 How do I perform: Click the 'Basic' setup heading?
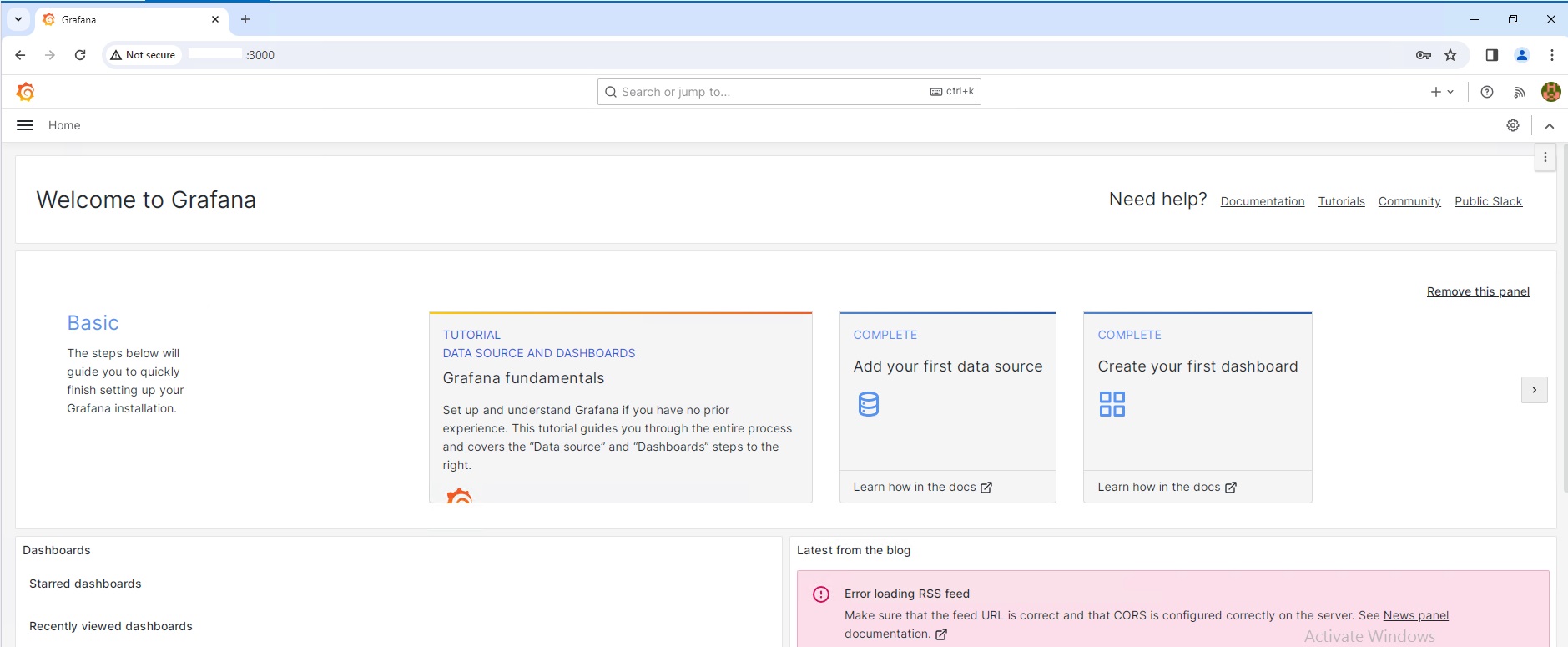[x=93, y=323]
